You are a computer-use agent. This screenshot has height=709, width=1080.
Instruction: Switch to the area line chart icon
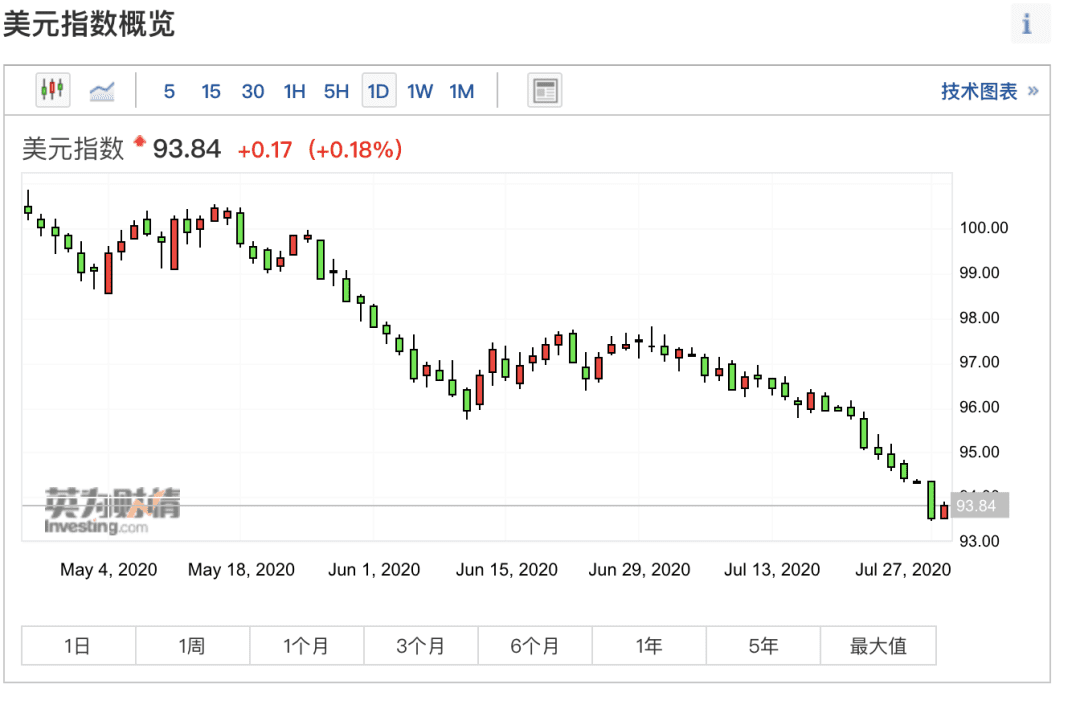coord(102,91)
